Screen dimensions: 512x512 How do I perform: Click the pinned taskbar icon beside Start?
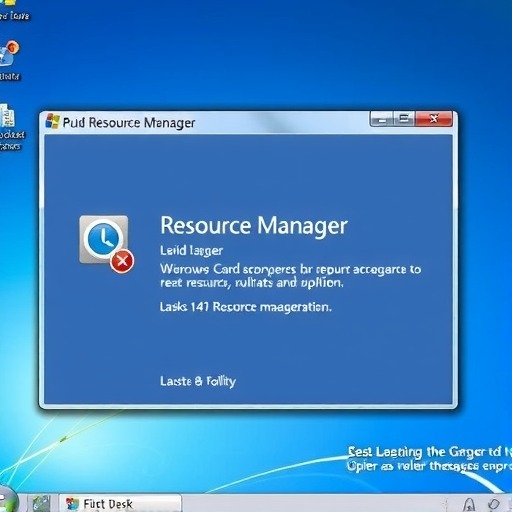pos(41,504)
